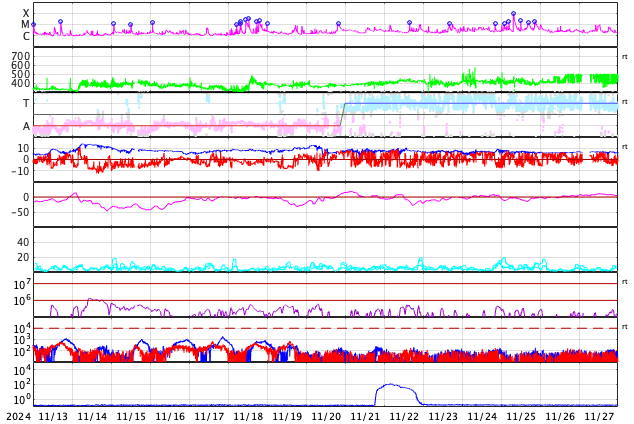The height and width of the screenshot is (424, 634).
Task: Select the 11/13 date label
Action: pos(53,416)
